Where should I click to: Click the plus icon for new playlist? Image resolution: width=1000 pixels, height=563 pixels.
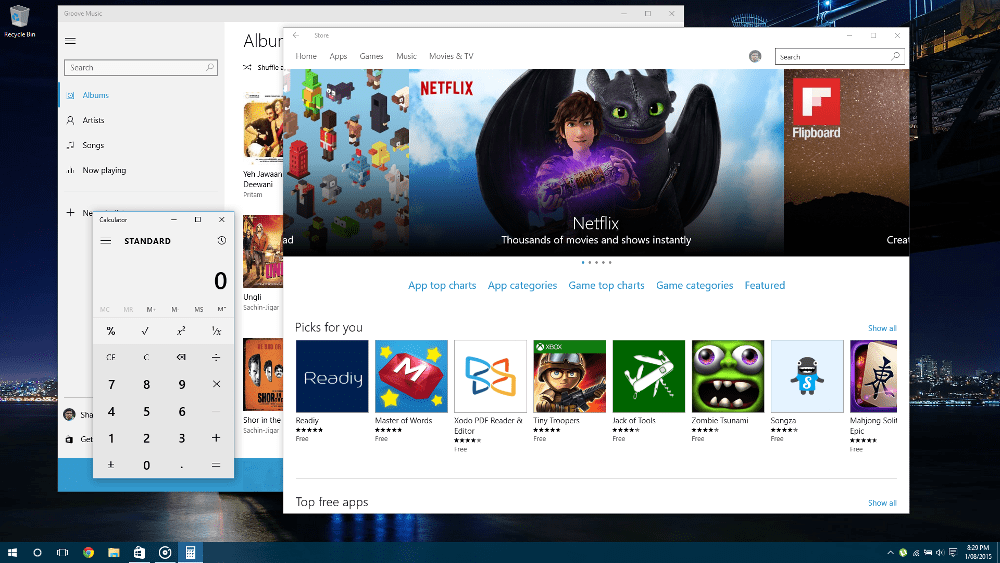click(x=70, y=212)
